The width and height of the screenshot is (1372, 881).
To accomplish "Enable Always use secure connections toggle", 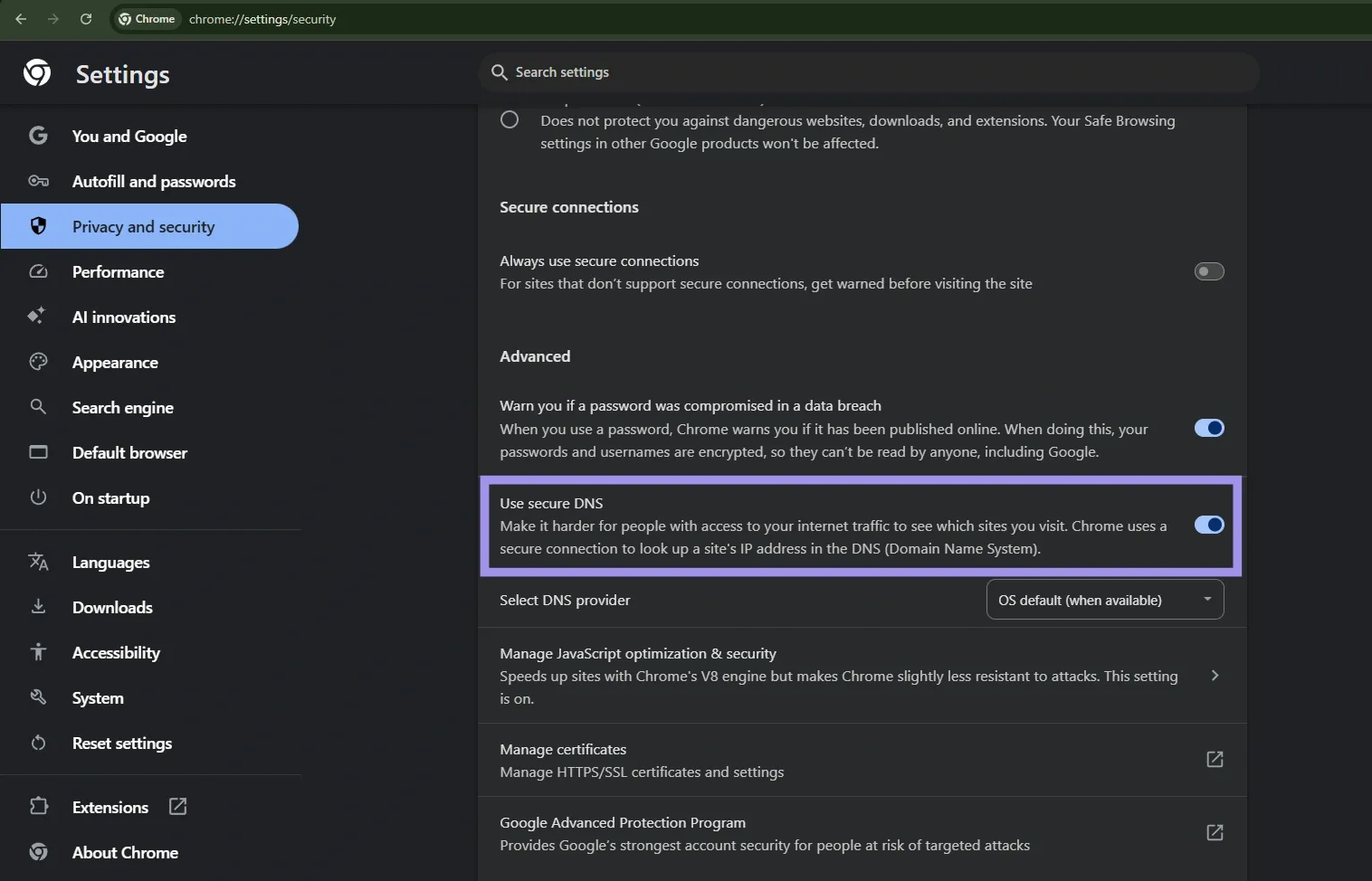I will (x=1209, y=271).
